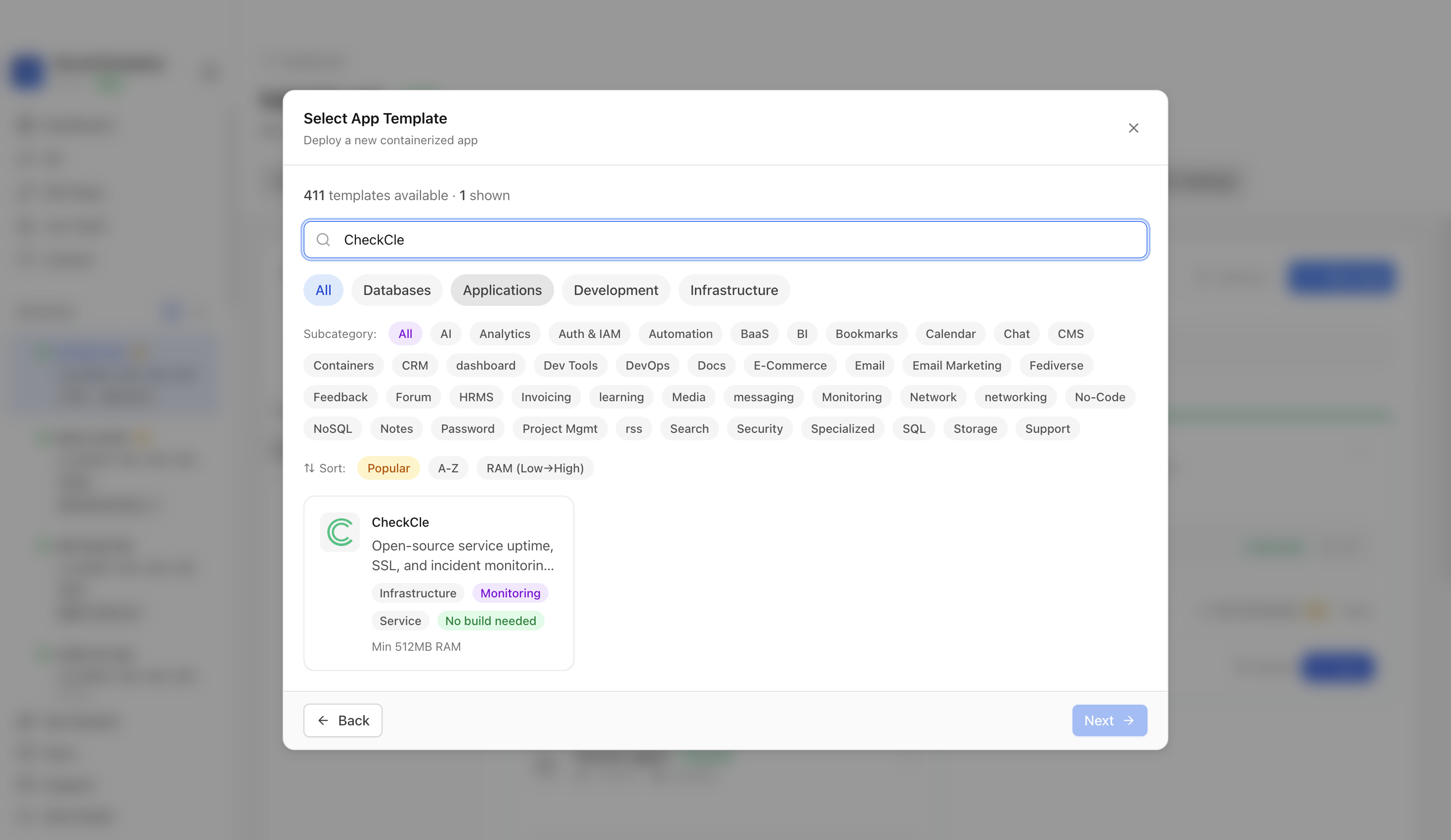Filter by SQL subcategory
Image resolution: width=1451 pixels, height=840 pixels.
pos(914,429)
